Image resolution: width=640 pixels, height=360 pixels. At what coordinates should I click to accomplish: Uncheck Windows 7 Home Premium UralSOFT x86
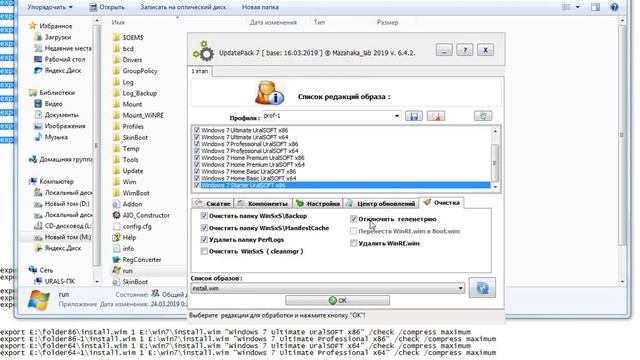coord(197,158)
